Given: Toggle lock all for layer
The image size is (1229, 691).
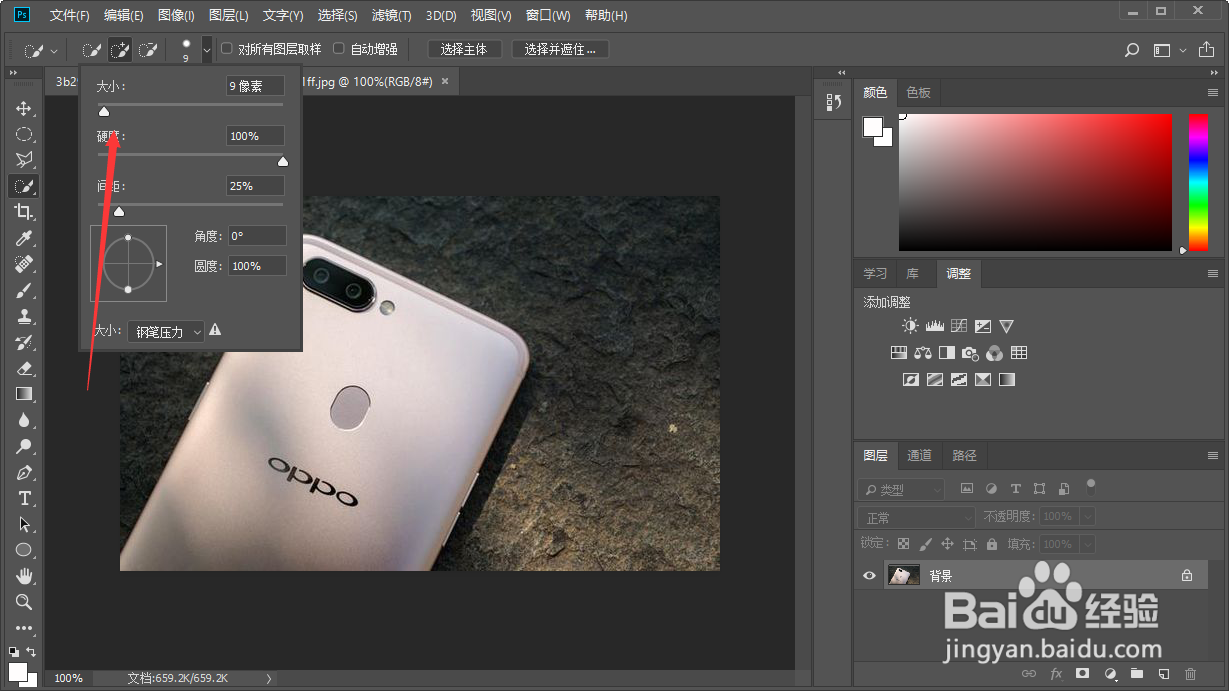Looking at the screenshot, I should coord(992,544).
